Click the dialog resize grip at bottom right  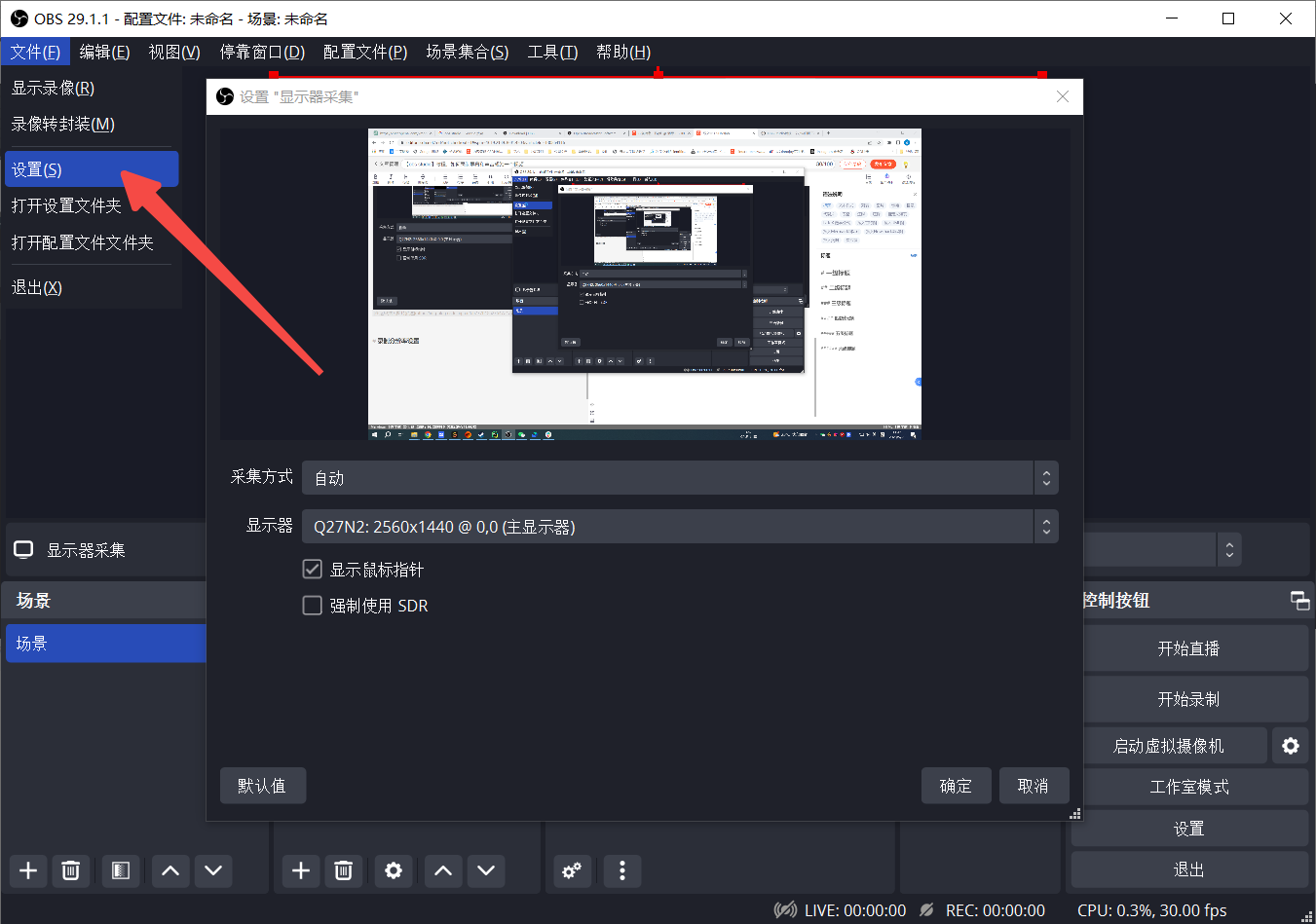coord(1075,814)
